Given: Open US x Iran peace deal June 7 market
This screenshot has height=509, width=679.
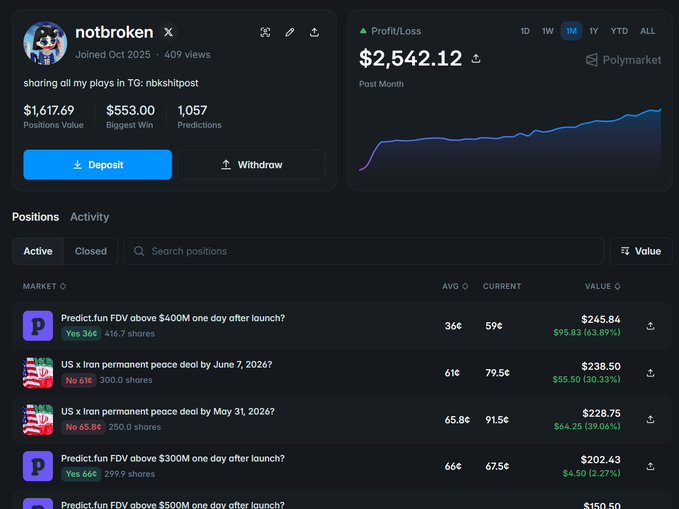Looking at the screenshot, I should (x=167, y=365).
